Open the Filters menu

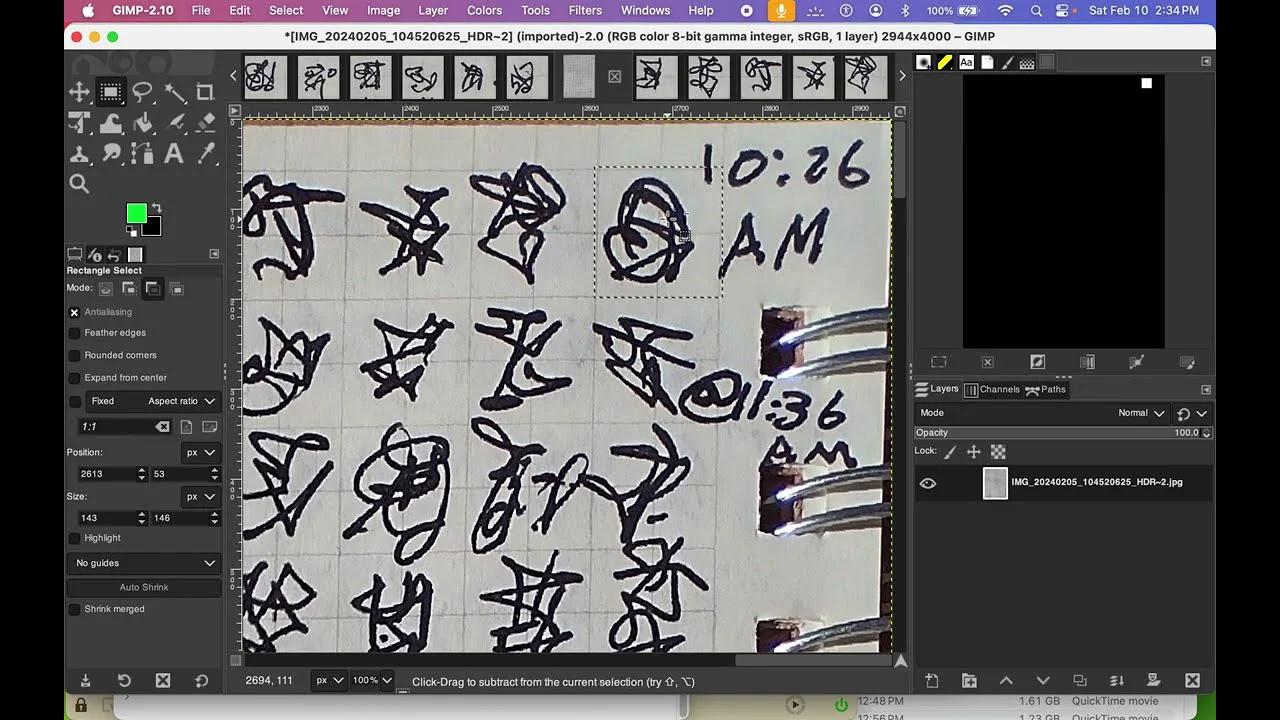[x=585, y=10]
